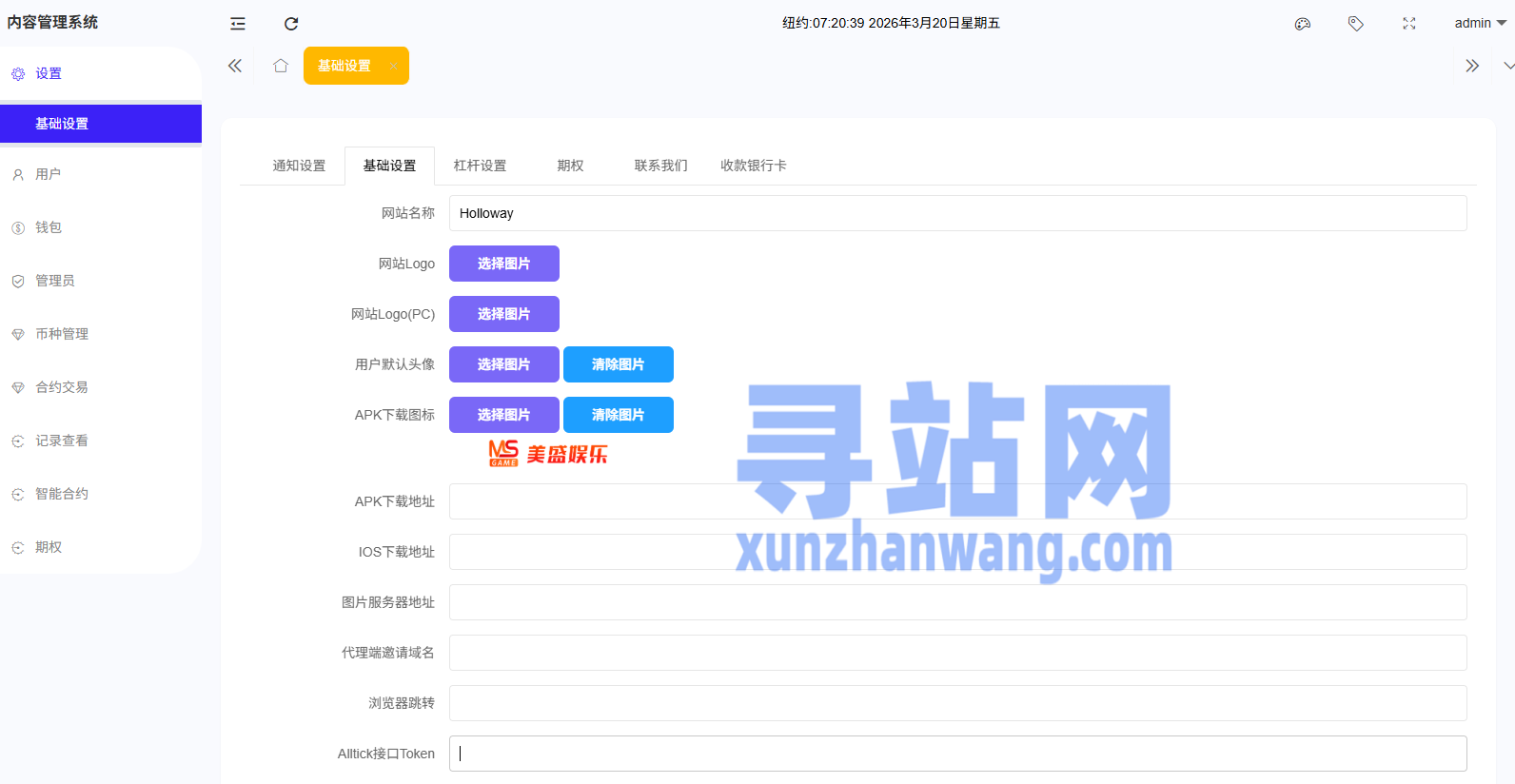
Task: Open the theme palette icon
Action: 1303,24
